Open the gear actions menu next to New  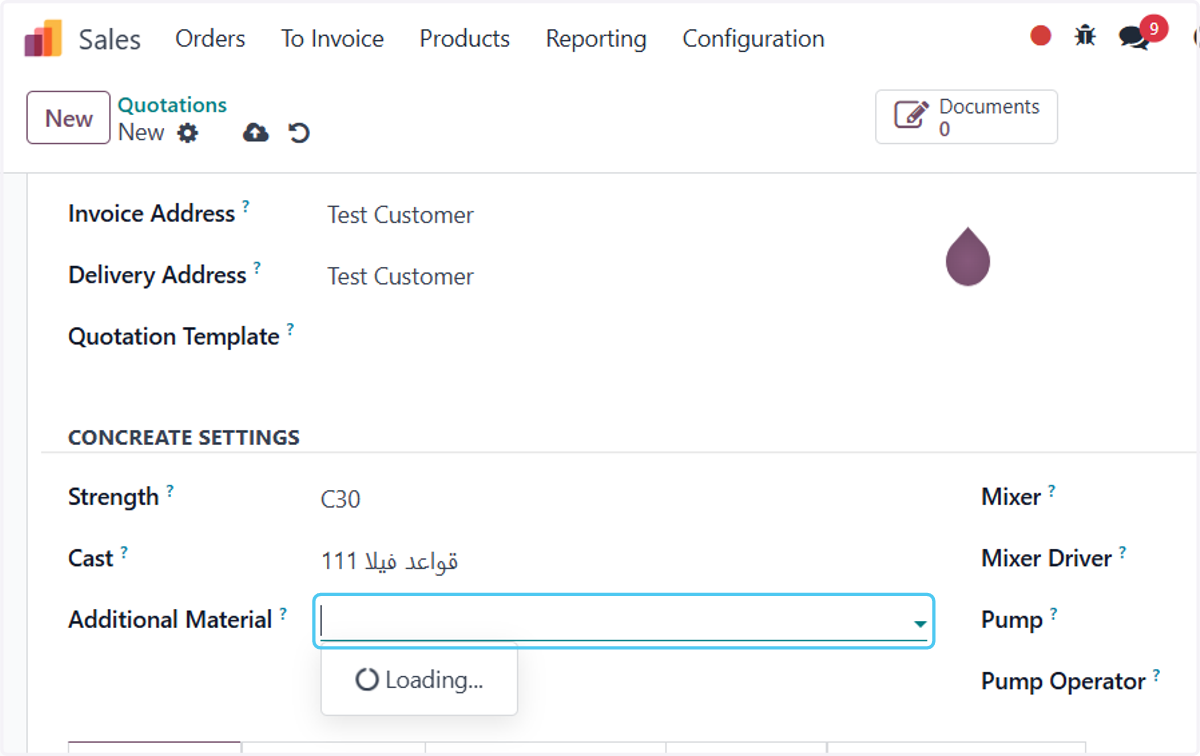(188, 133)
